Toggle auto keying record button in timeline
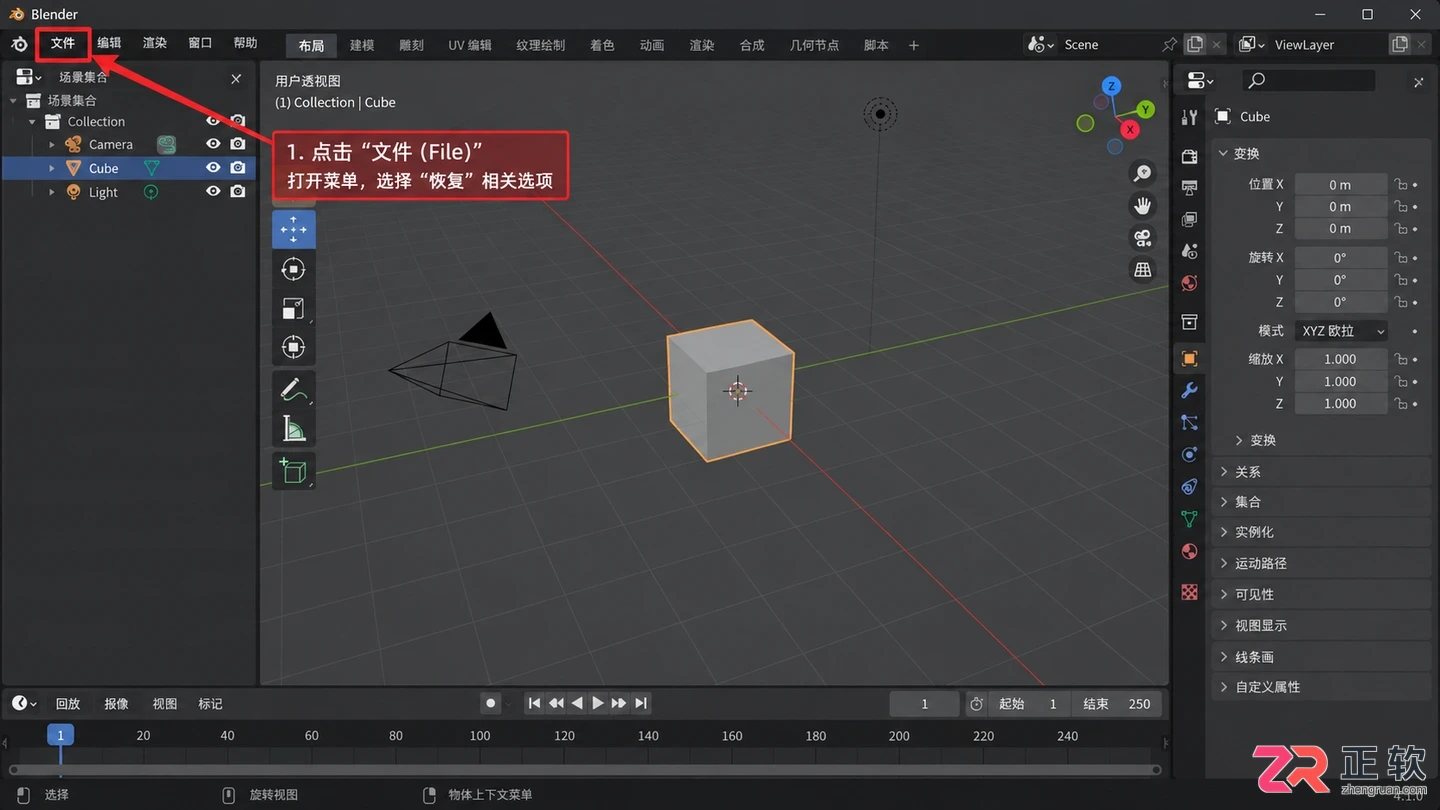The width and height of the screenshot is (1440, 810). (490, 703)
